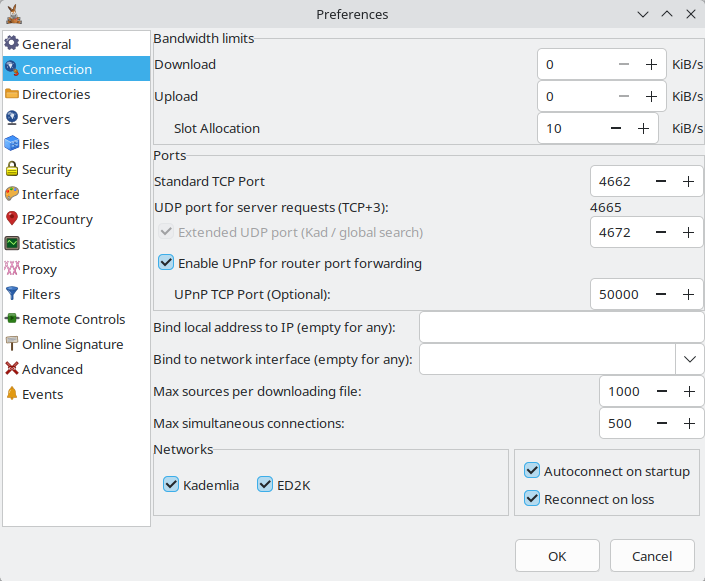
Task: Click the disabled Extended UDP port checkbox
Action: tap(166, 232)
